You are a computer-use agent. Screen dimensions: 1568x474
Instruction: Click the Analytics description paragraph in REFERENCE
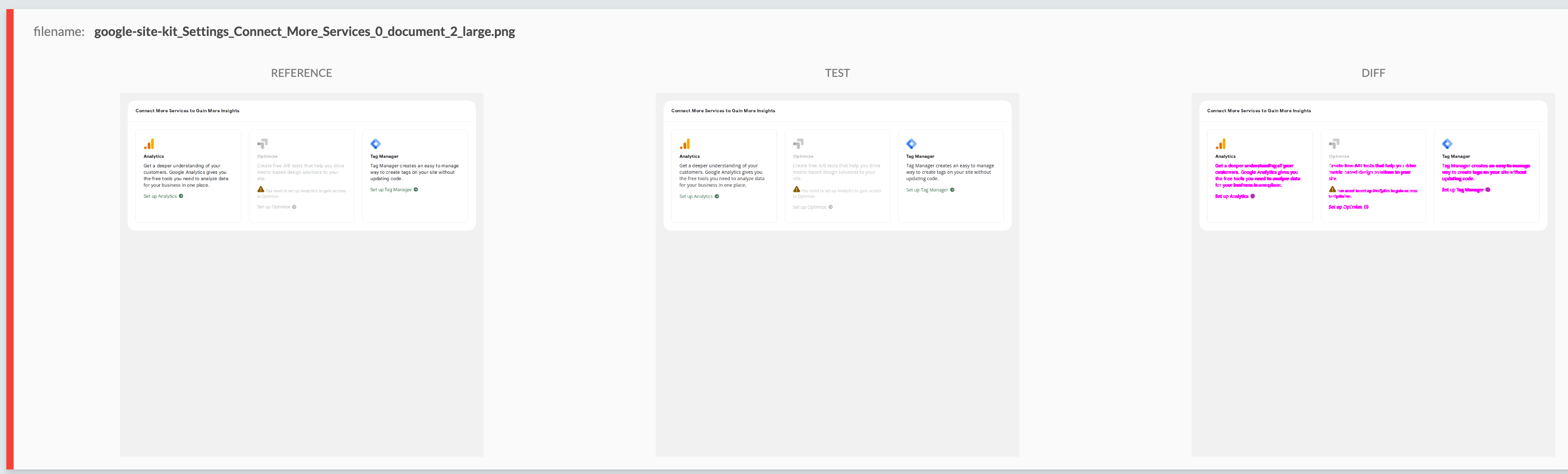186,176
